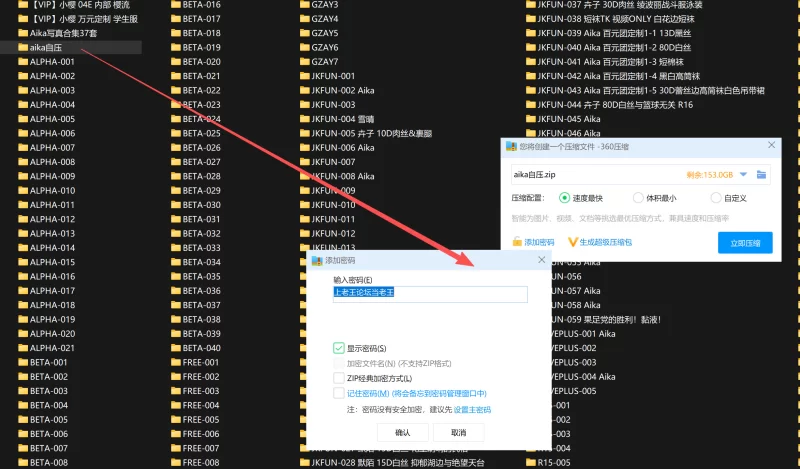Click the app icon in 添加密码 dialog title
Screen dimensions: 800x469
317,260
